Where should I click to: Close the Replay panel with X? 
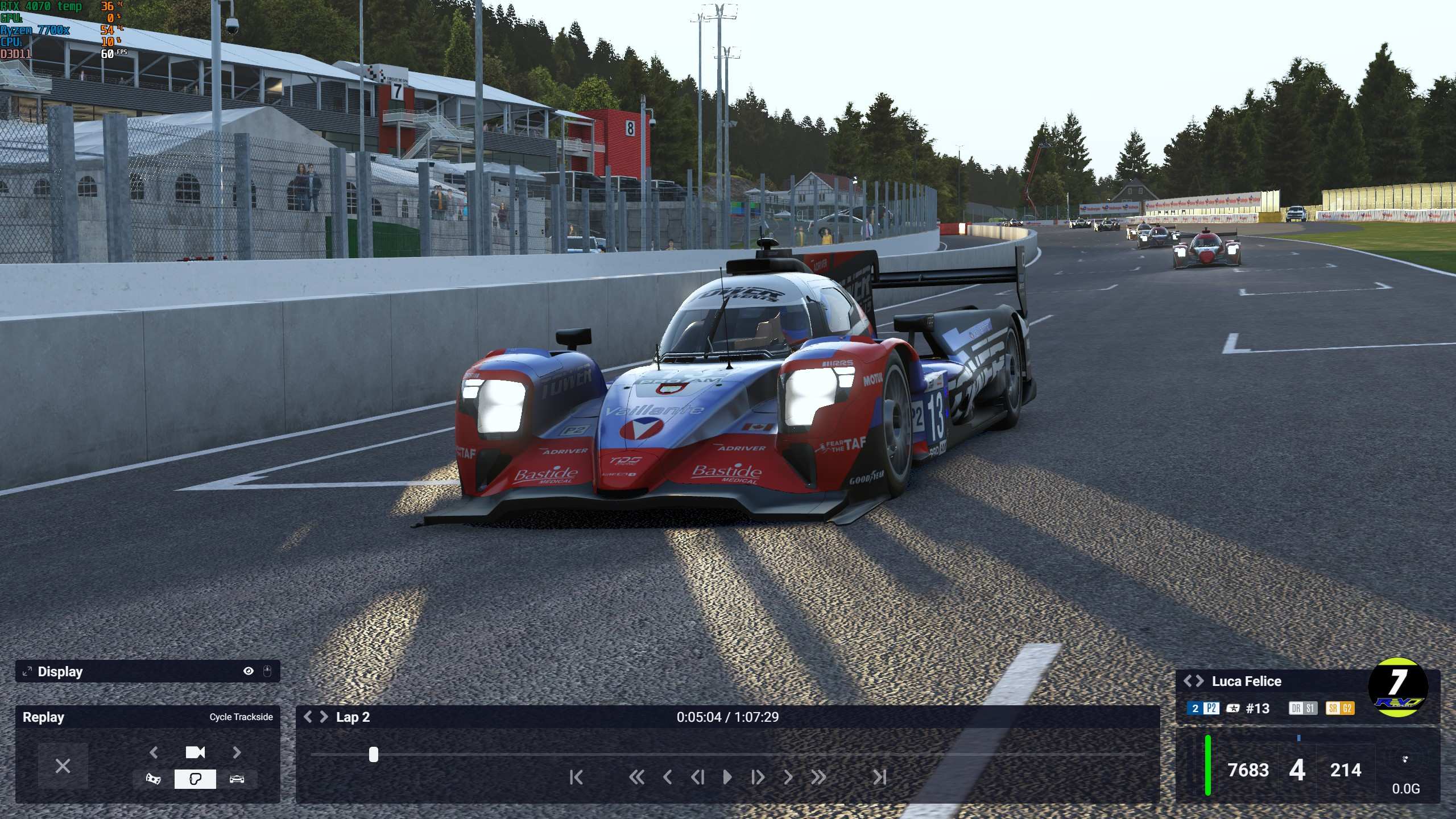pos(63,766)
